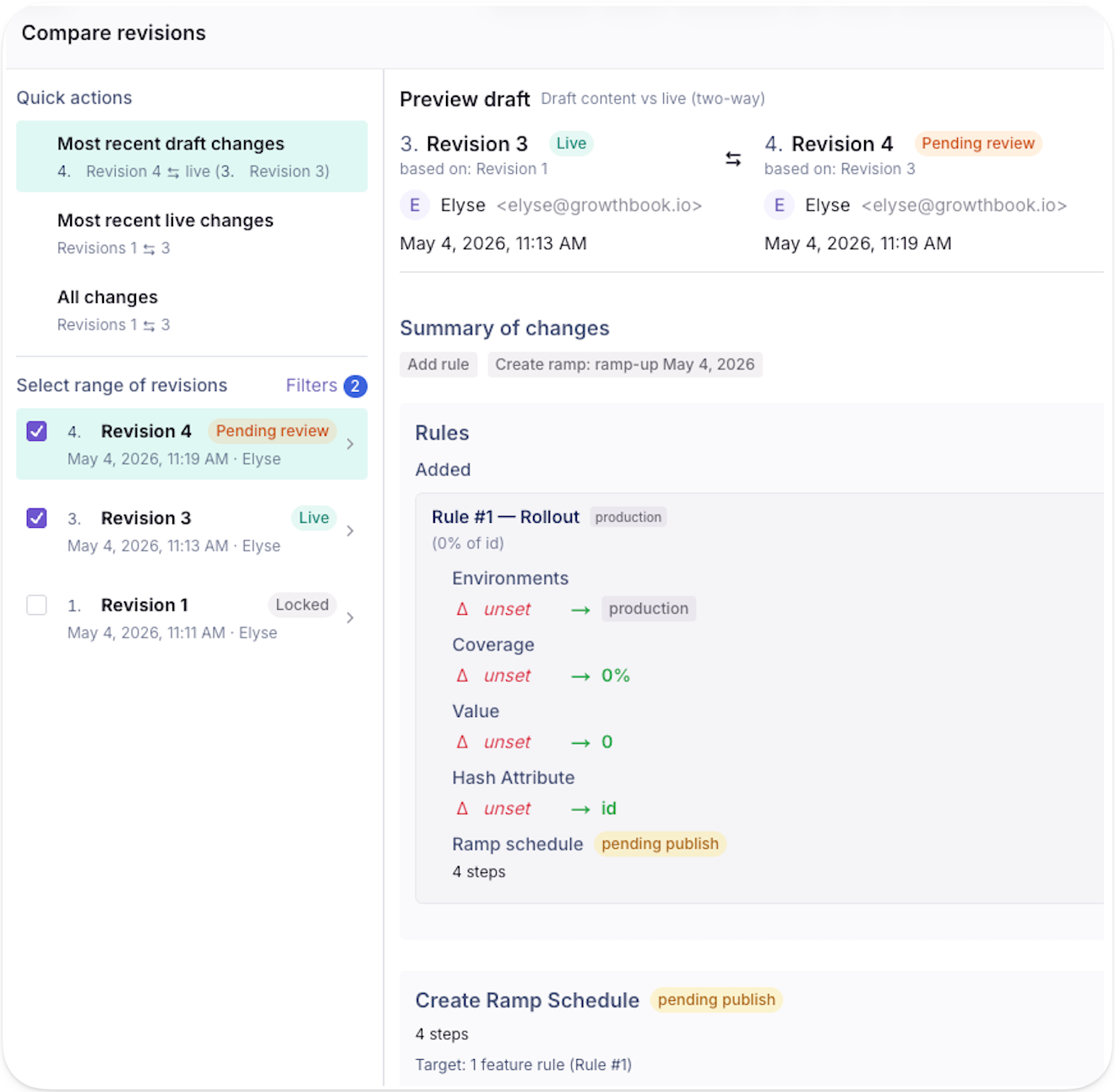
Task: Click the Pending review badge in Revision 4 header
Action: click(x=978, y=144)
